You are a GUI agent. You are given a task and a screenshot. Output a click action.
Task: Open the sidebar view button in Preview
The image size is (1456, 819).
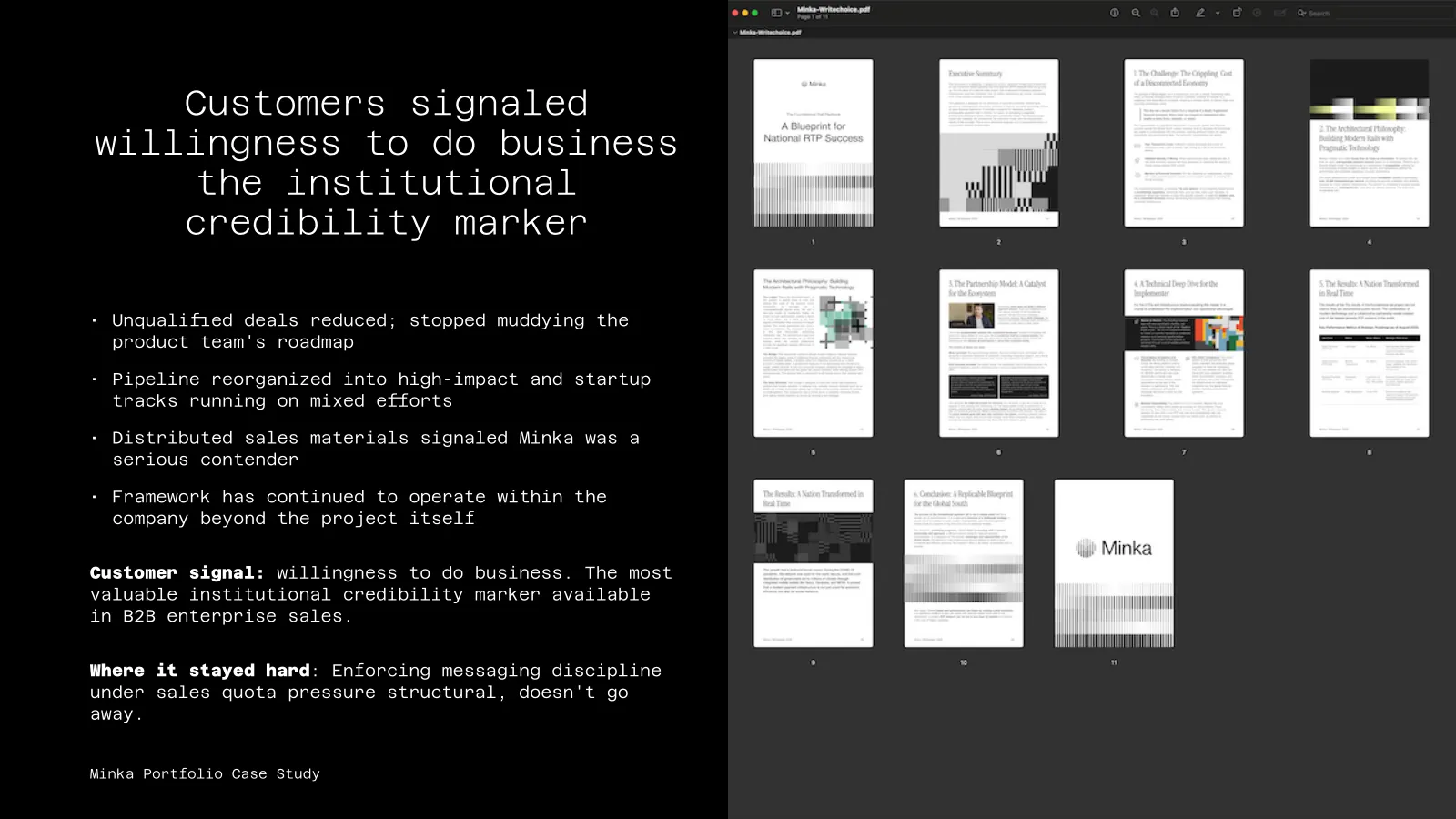point(776,13)
